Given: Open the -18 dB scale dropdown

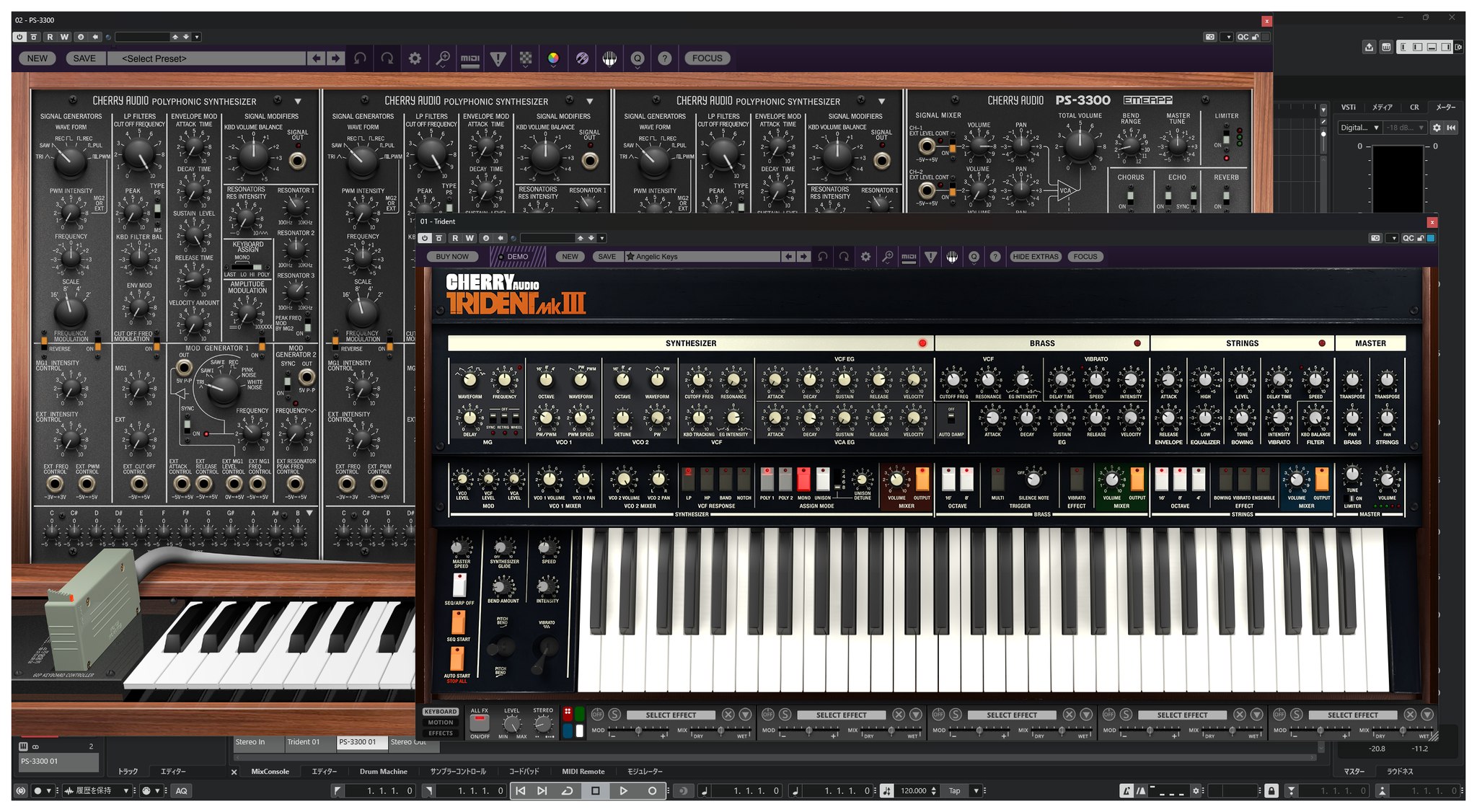Looking at the screenshot, I should point(1406,128).
